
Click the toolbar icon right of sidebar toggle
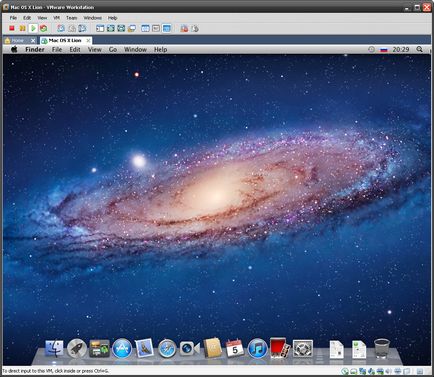click(x=110, y=28)
